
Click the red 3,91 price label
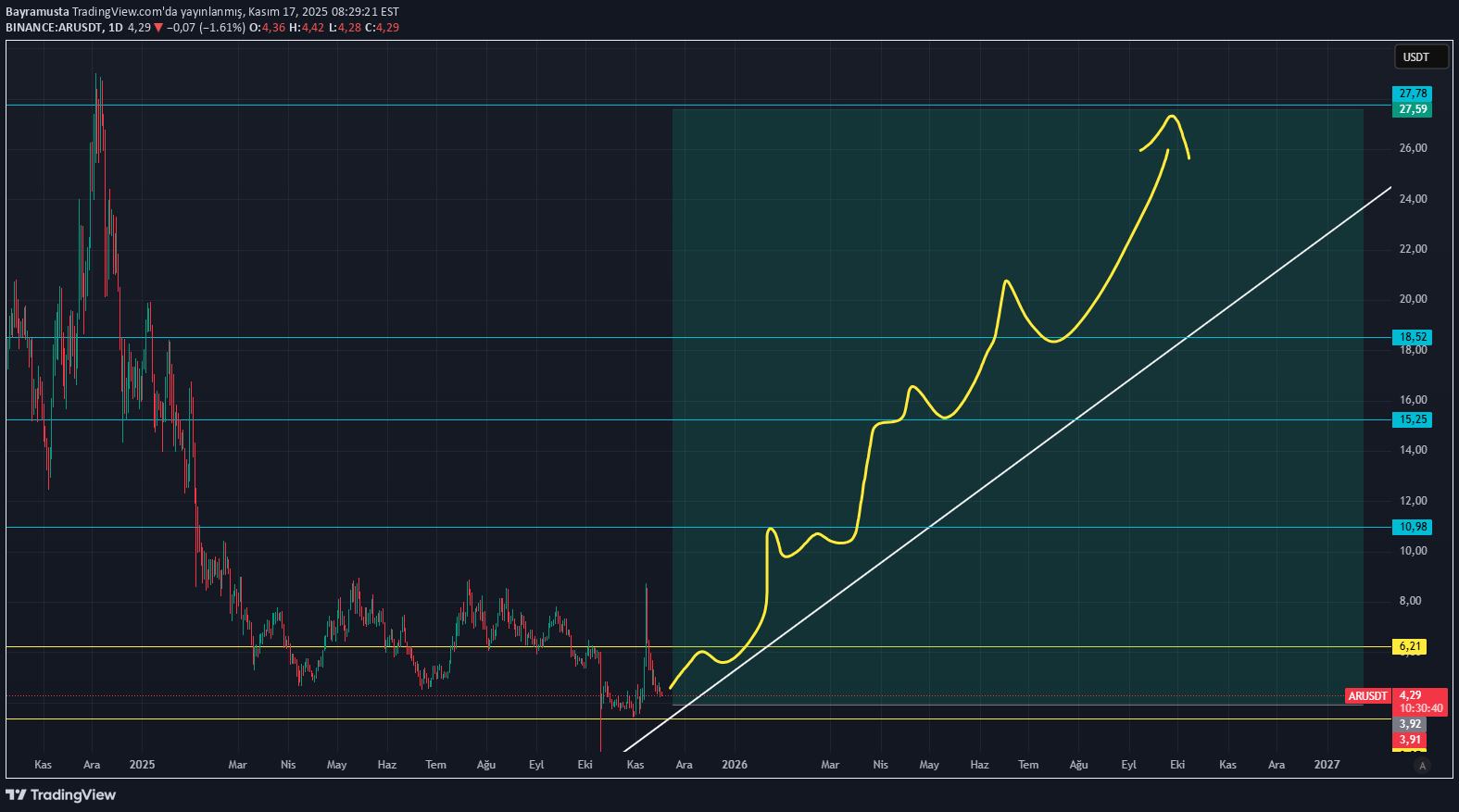[1409, 740]
